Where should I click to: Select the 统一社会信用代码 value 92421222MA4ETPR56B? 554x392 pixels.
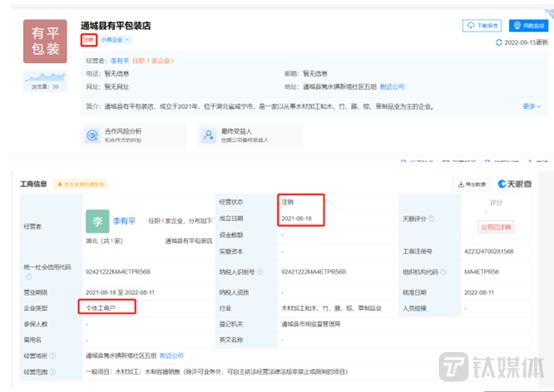pos(118,272)
